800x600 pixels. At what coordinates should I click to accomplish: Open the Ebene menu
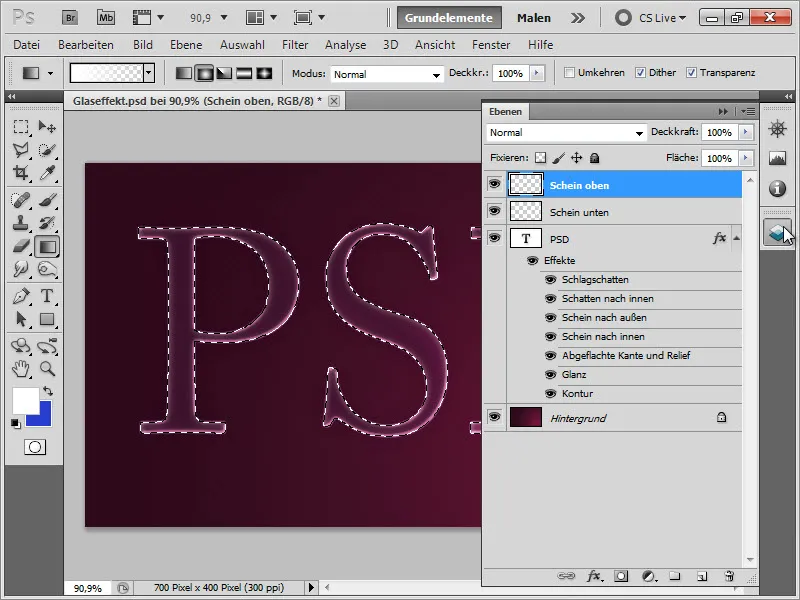(x=186, y=45)
